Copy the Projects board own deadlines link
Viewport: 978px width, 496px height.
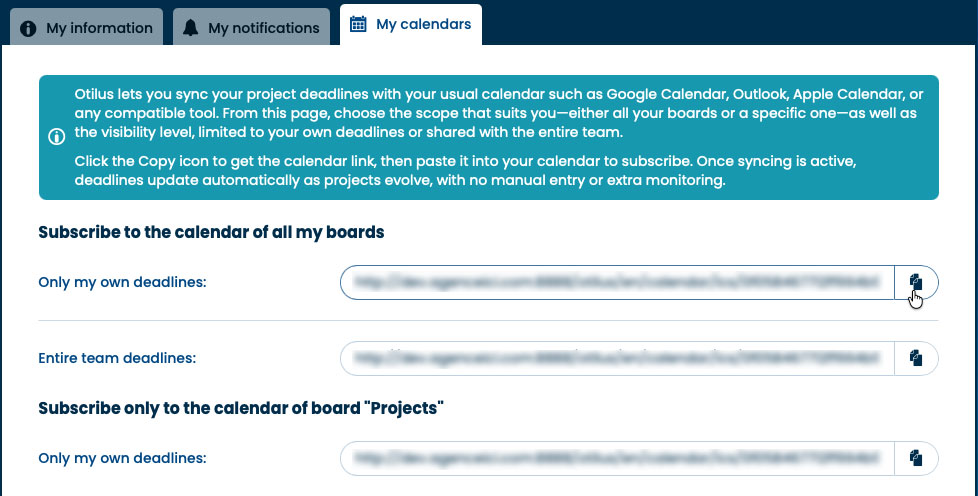point(915,458)
